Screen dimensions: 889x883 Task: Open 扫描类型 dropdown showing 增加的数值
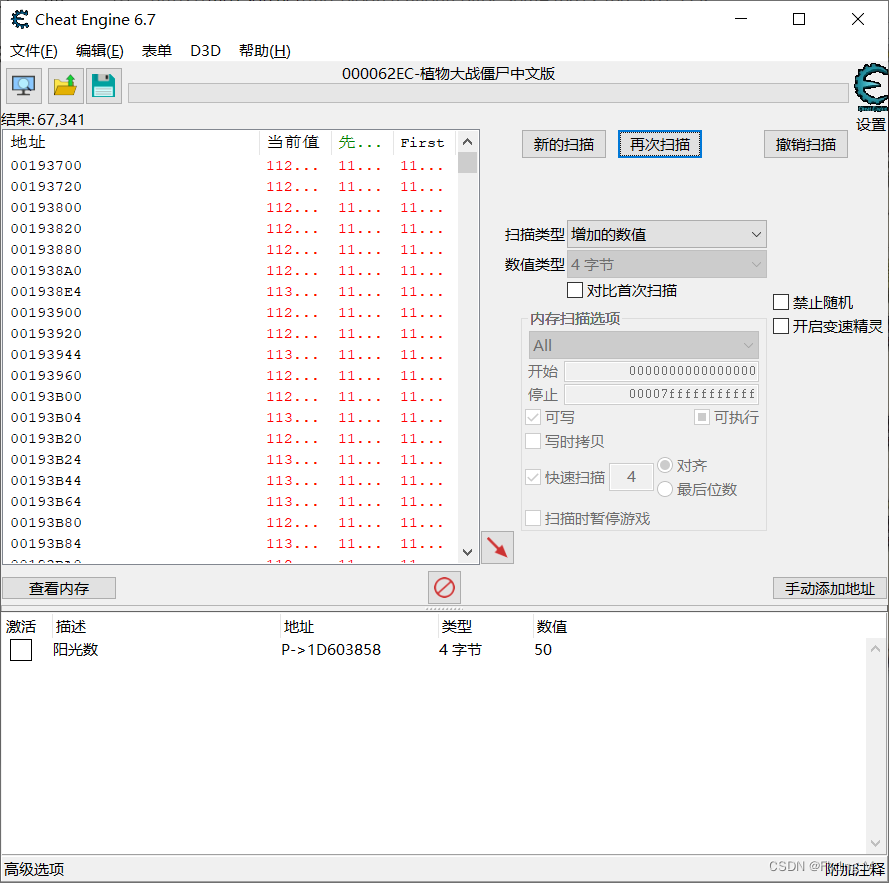pos(667,234)
